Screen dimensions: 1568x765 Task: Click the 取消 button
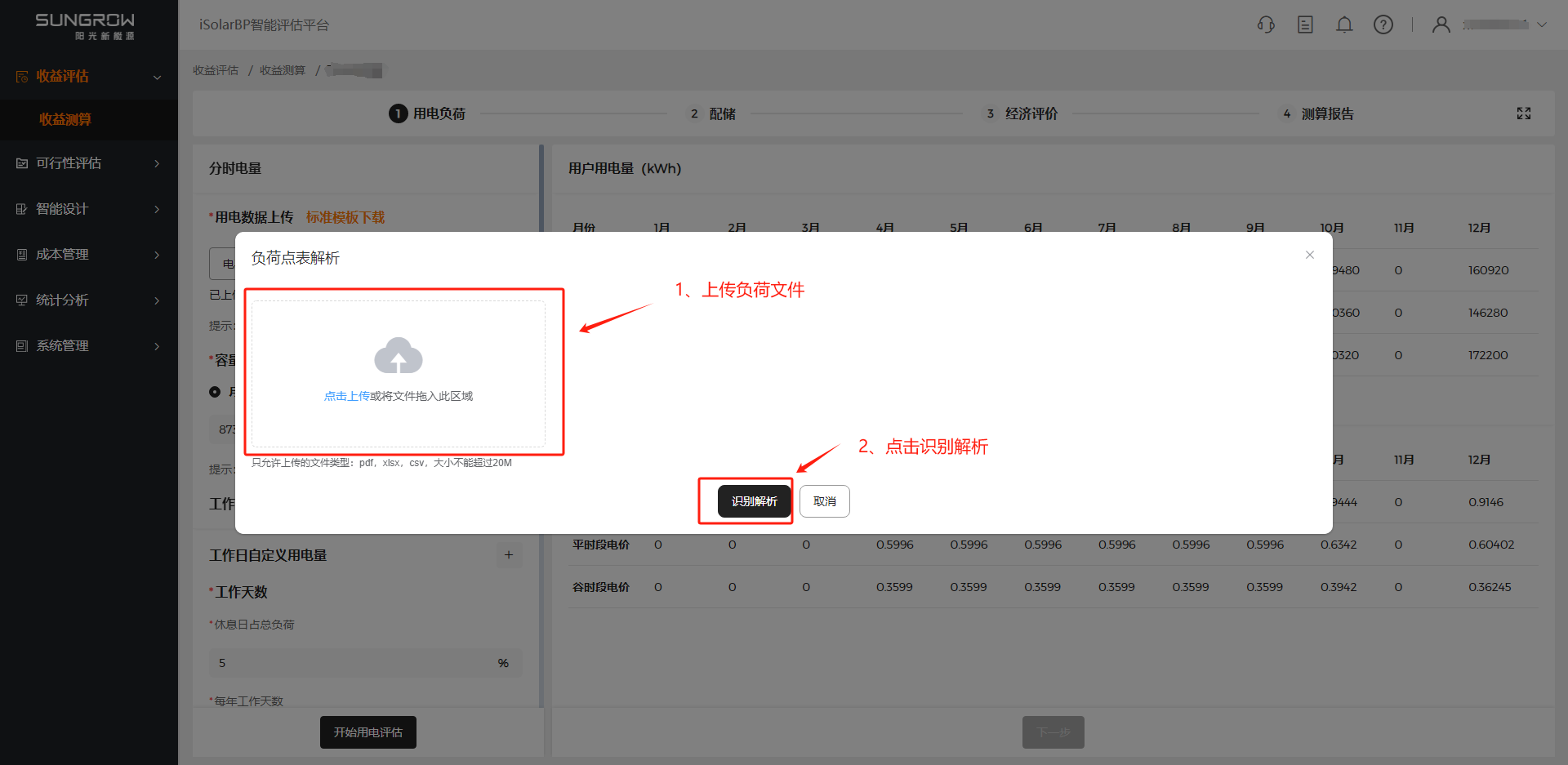coord(825,501)
